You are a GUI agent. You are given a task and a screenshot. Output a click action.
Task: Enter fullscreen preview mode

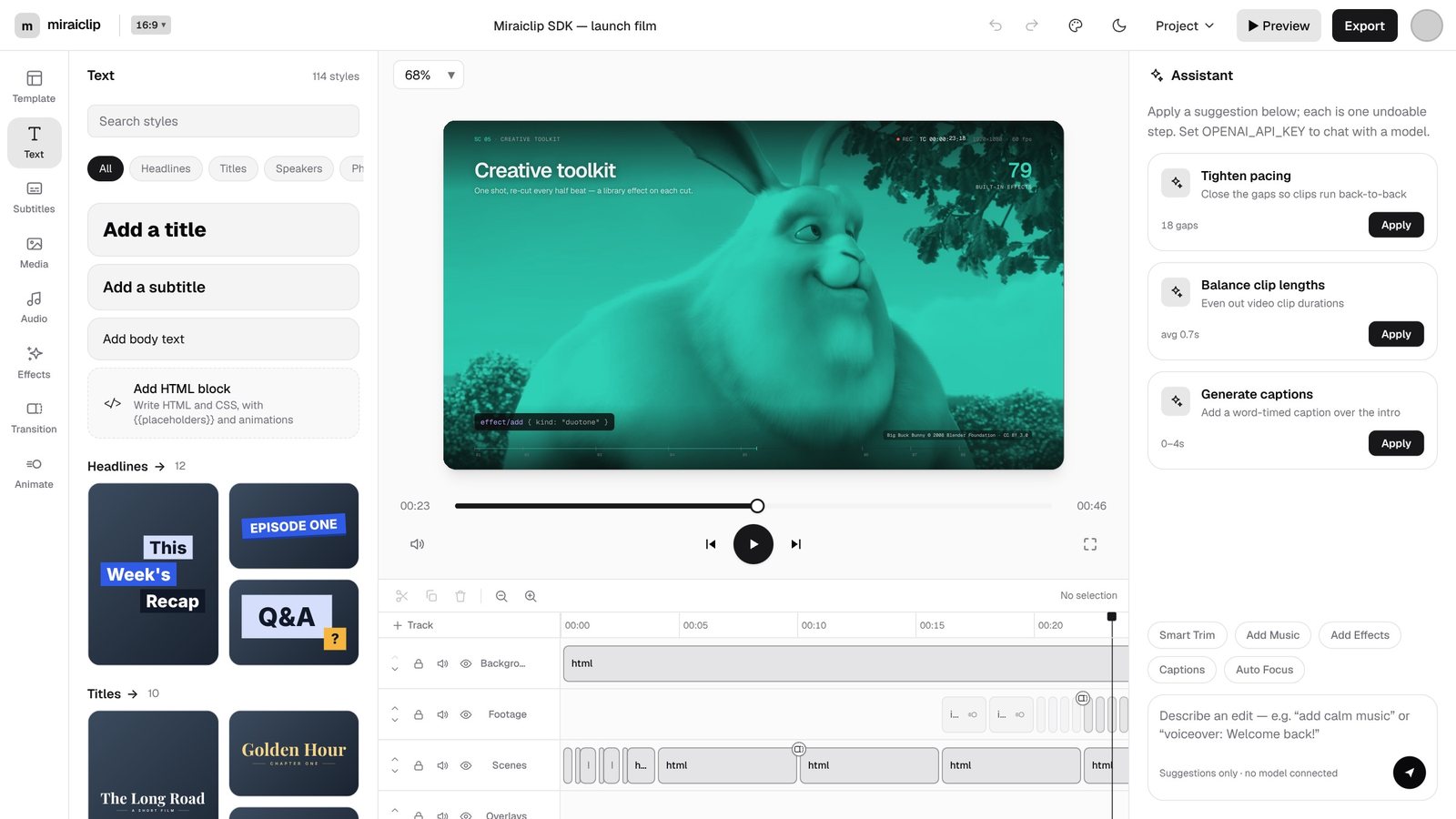point(1090,544)
